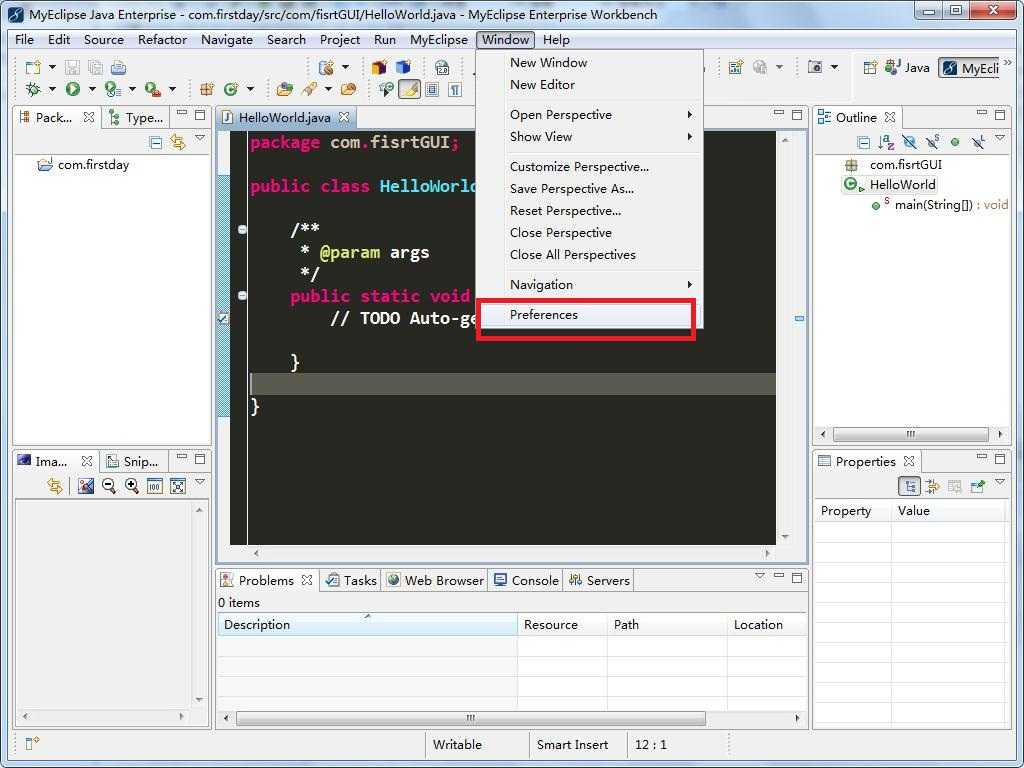Click Collapse All in Package Explorer
1024x768 pixels.
(x=155, y=142)
